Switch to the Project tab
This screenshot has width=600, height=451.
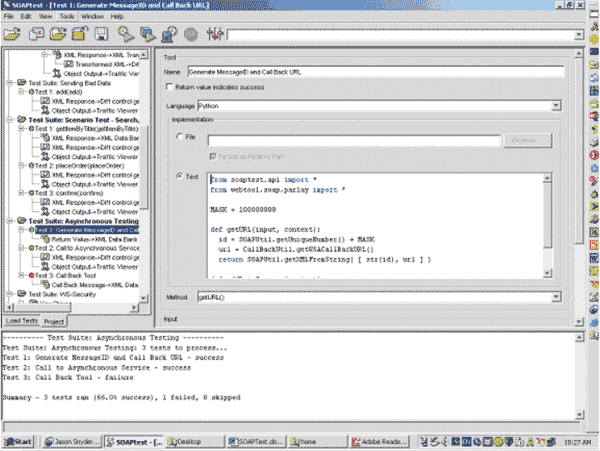click(x=54, y=321)
